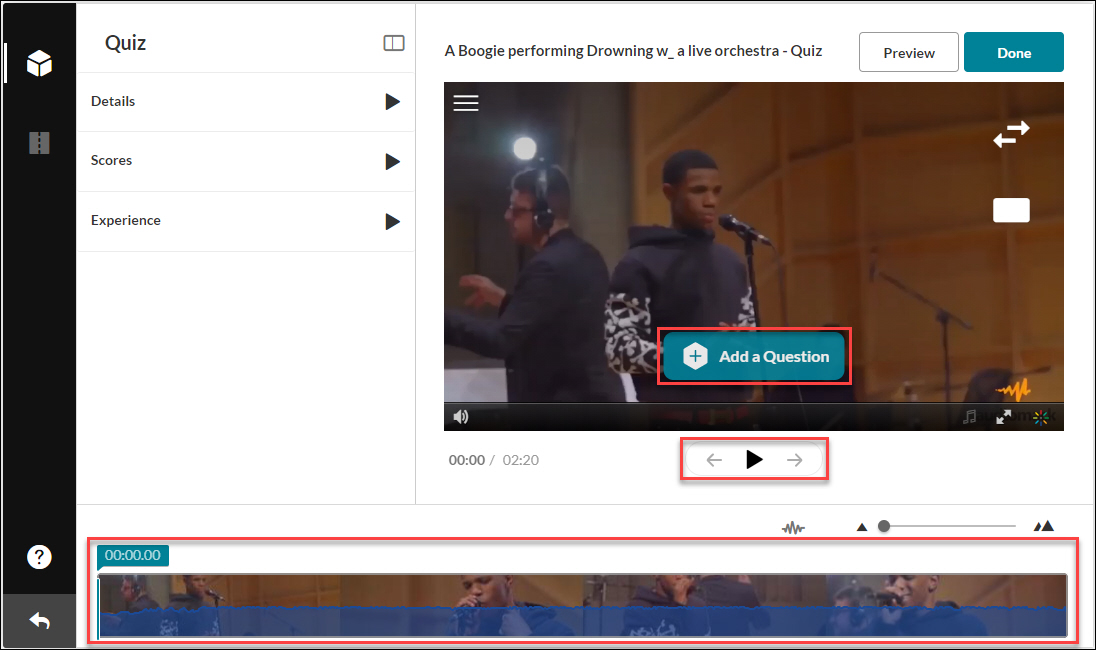Toggle the side panel layout icon

coord(394,43)
